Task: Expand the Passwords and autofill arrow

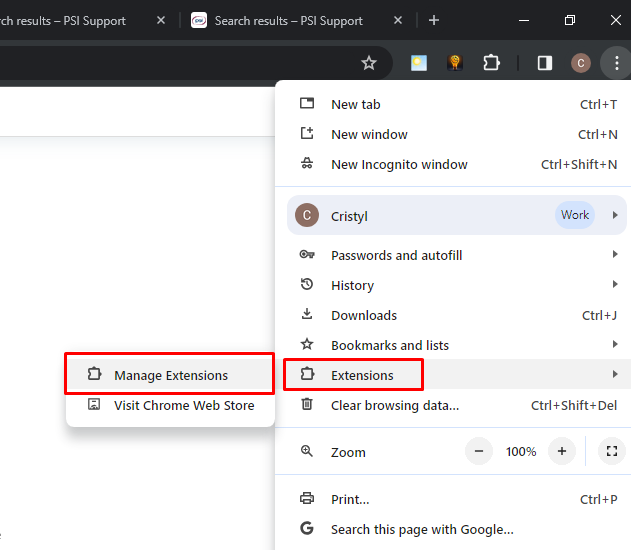Action: (615, 254)
